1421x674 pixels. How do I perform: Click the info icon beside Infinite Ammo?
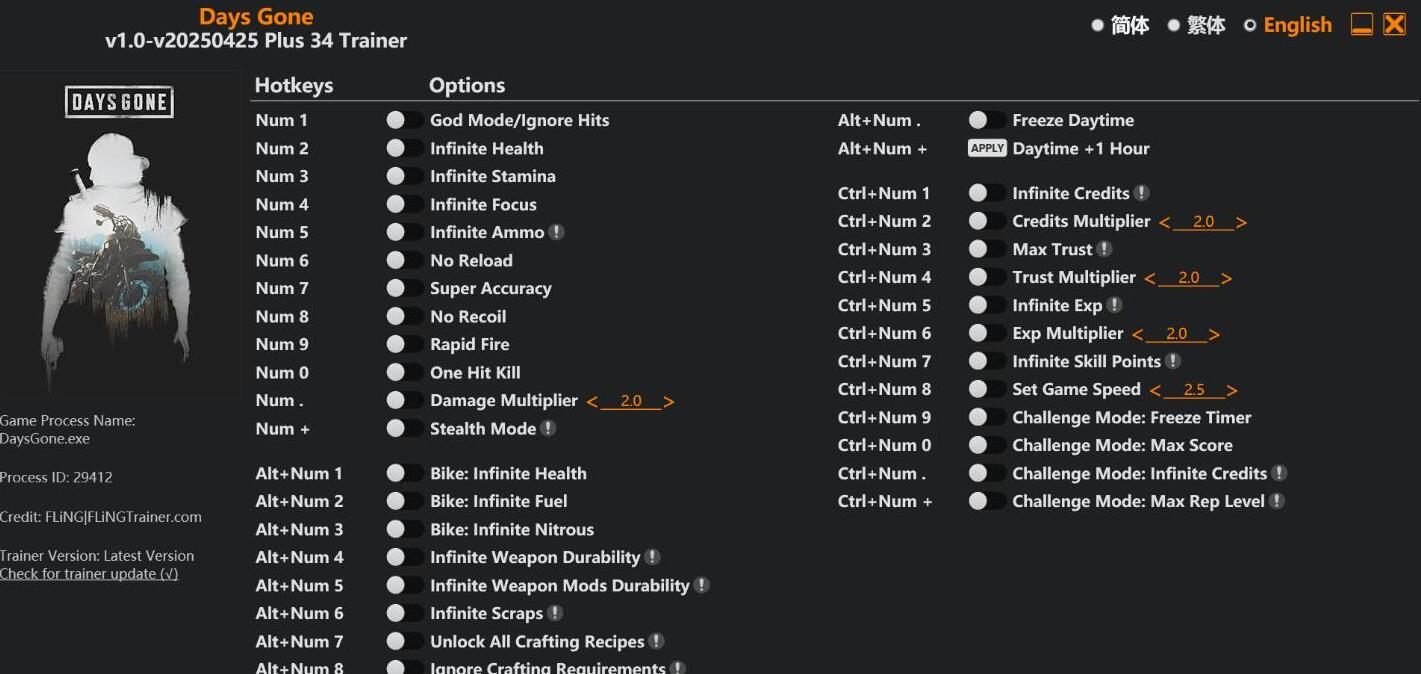(557, 232)
